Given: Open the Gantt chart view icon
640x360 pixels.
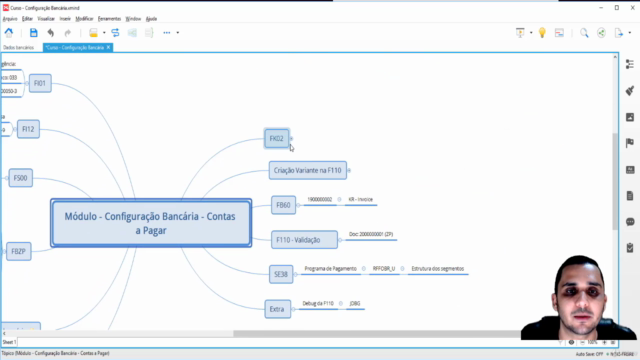Looking at the screenshot, I should tap(559, 33).
